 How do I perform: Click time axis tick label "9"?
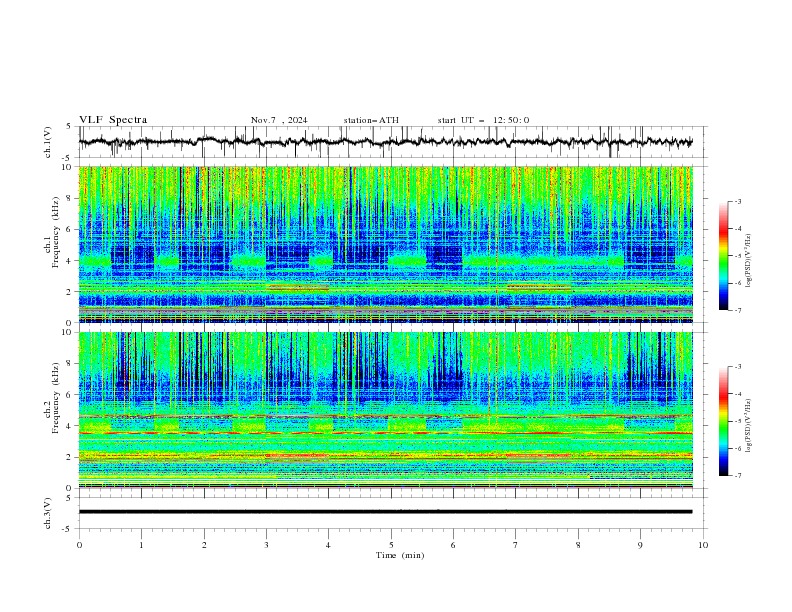click(x=640, y=545)
